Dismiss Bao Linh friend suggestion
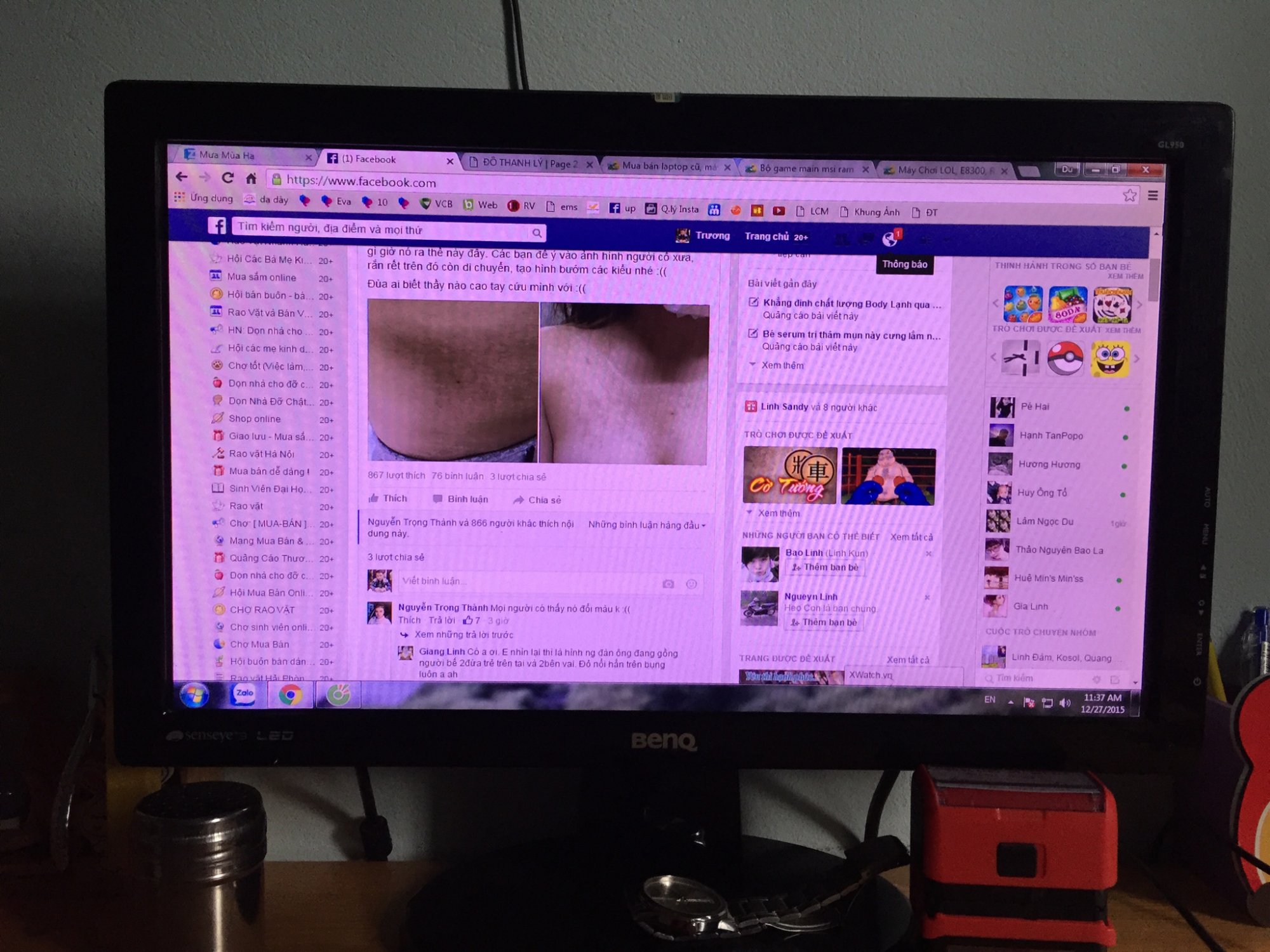Screen dimensions: 1270x952 click(x=928, y=553)
